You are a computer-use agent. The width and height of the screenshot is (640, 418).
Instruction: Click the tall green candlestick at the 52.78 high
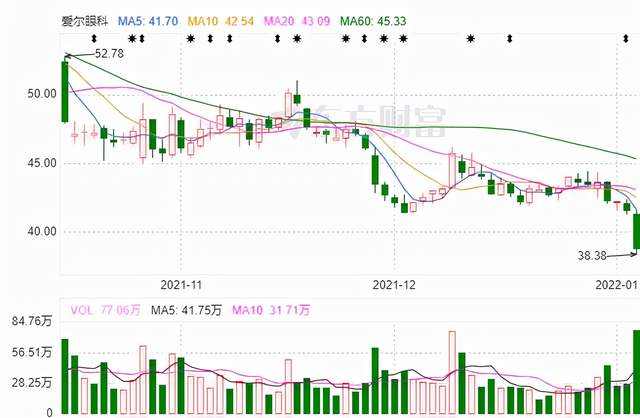click(65, 91)
